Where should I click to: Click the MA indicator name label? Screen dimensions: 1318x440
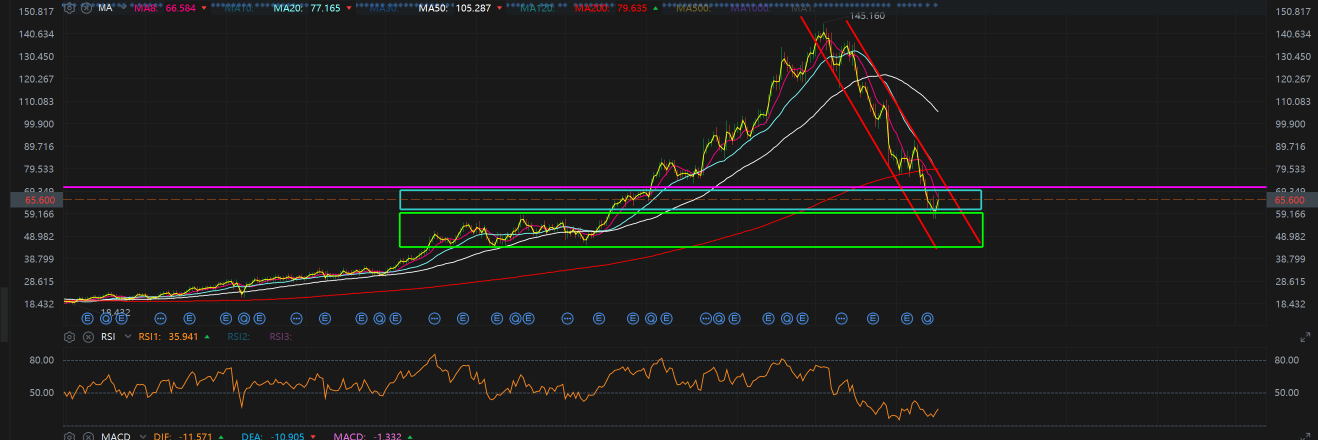(105, 7)
